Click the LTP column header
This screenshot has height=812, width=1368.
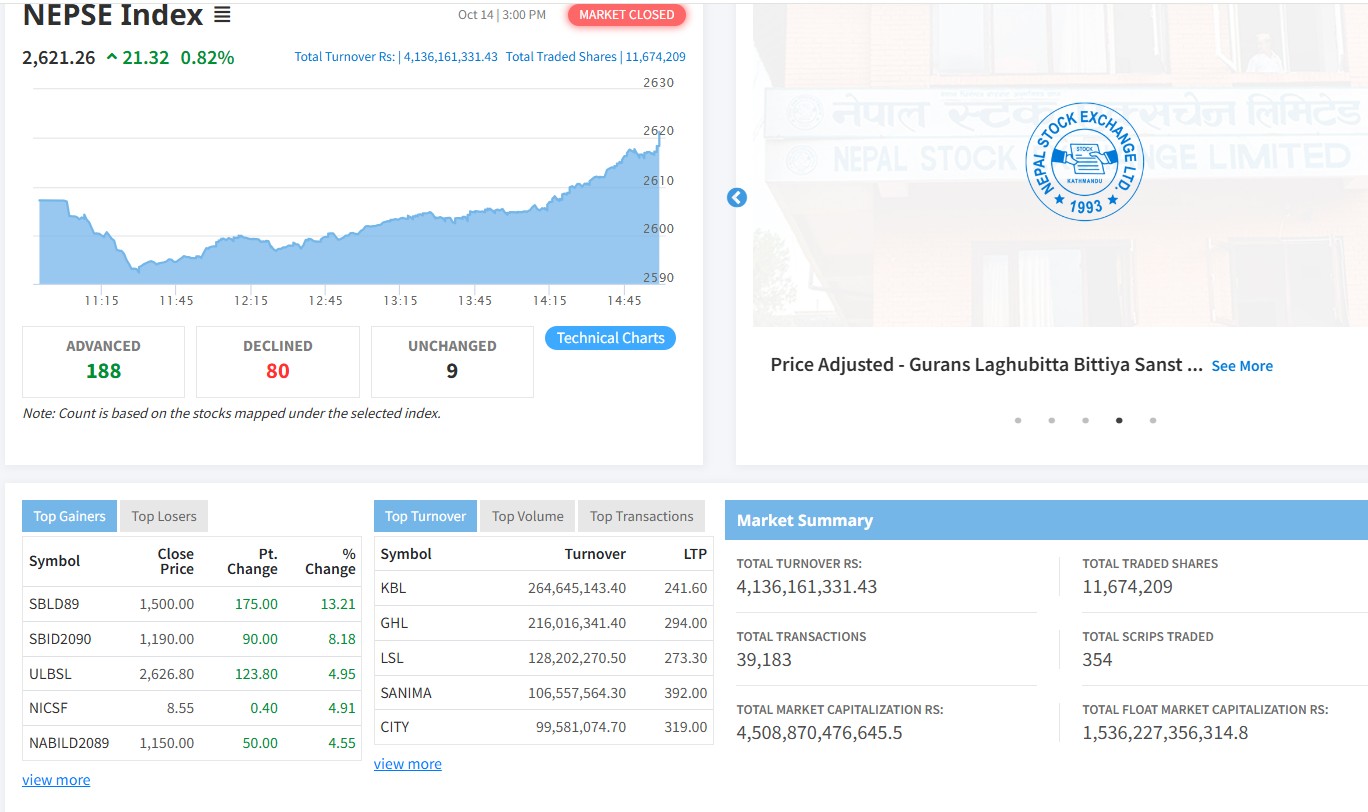pos(695,554)
